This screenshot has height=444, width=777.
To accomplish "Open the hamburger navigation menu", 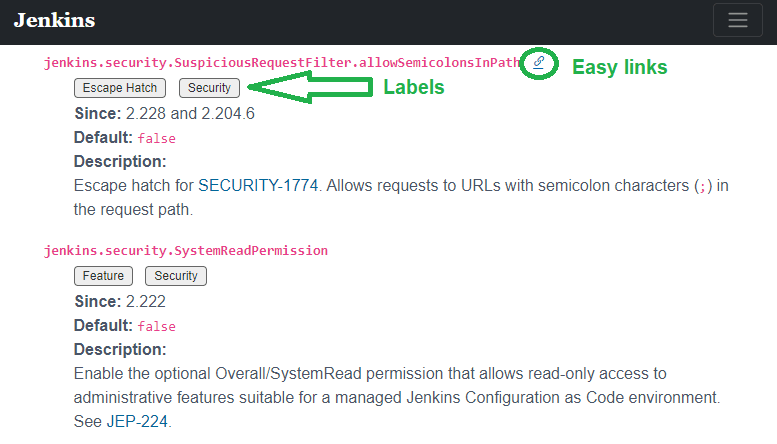I will click(x=738, y=21).
